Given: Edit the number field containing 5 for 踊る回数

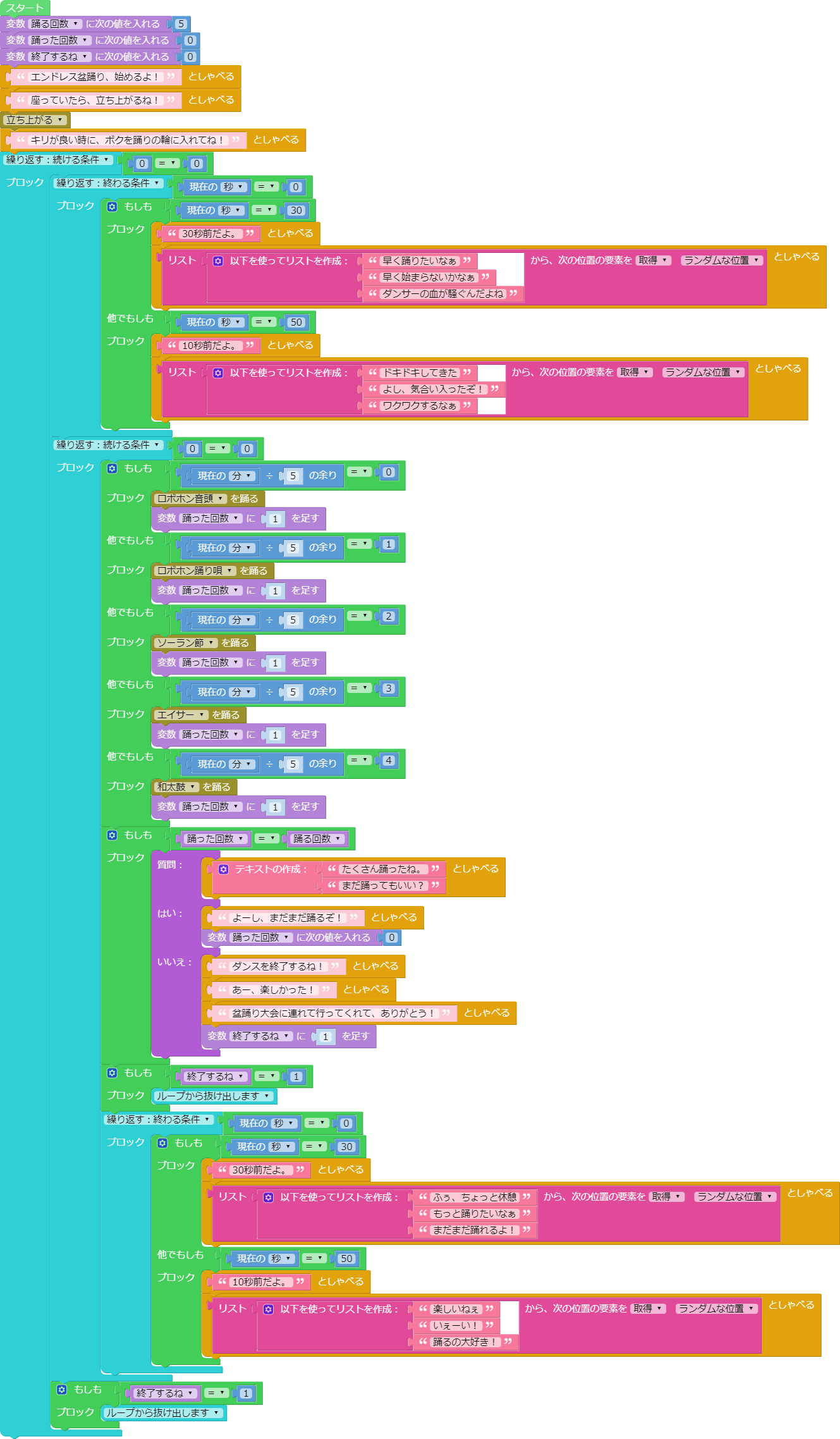Looking at the screenshot, I should point(181,24).
